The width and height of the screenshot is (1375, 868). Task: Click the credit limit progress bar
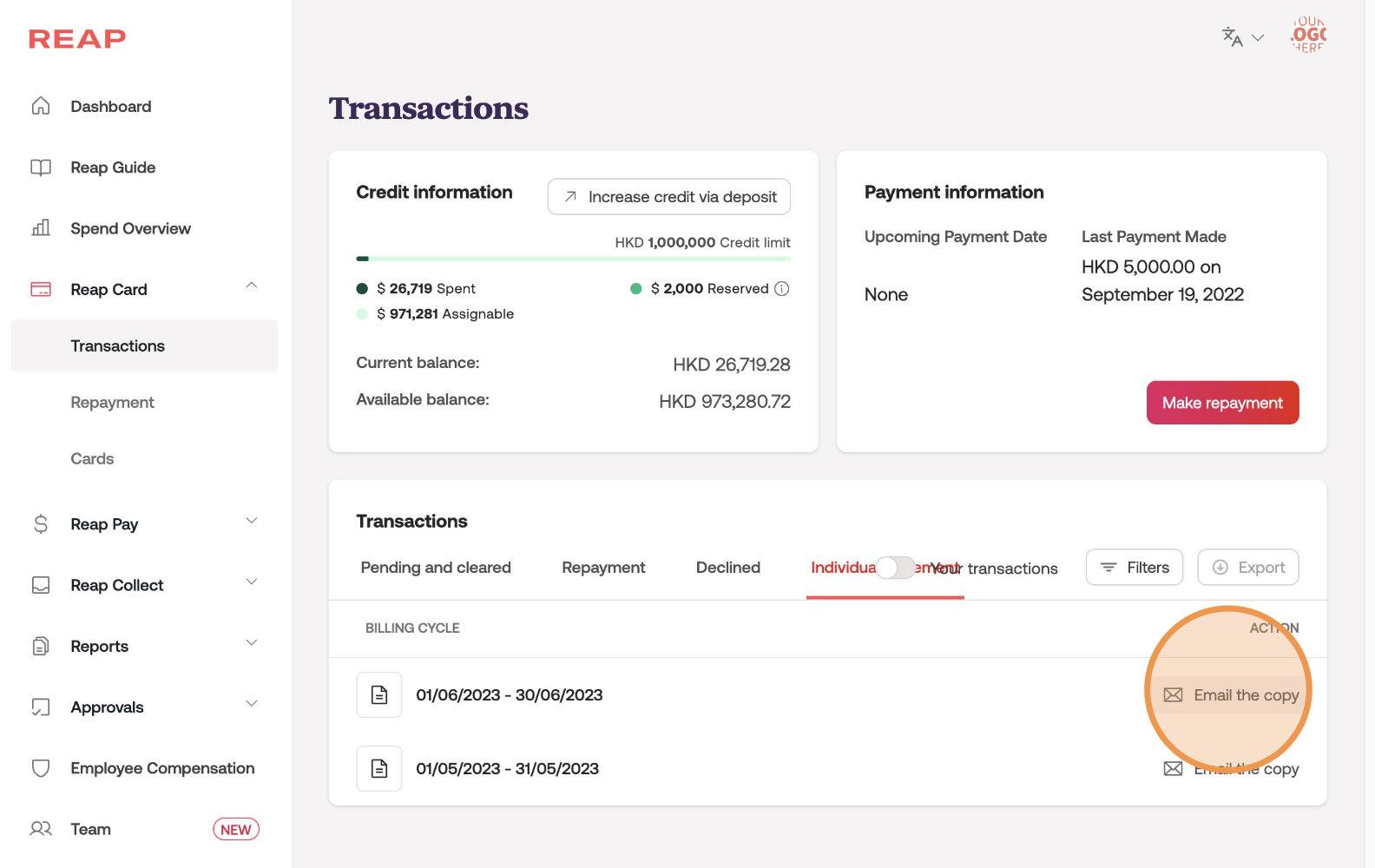point(573,259)
